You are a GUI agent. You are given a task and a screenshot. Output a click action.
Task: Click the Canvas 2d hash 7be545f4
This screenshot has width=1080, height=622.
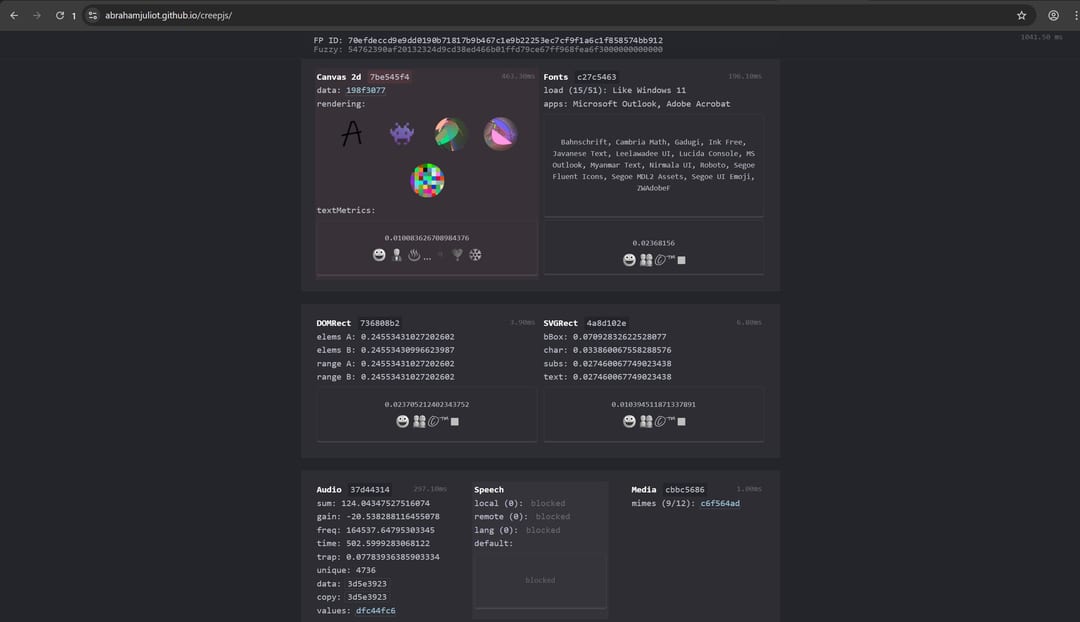point(389,77)
